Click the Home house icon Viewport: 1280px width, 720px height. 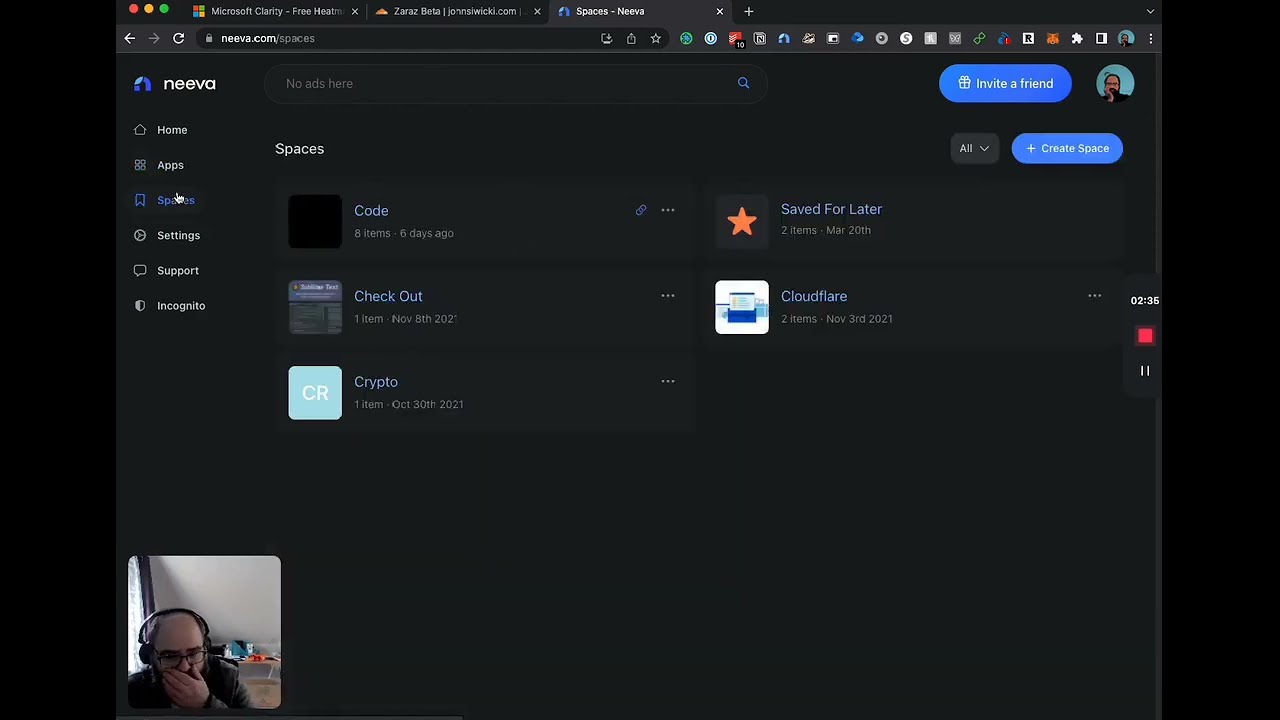tap(140, 130)
